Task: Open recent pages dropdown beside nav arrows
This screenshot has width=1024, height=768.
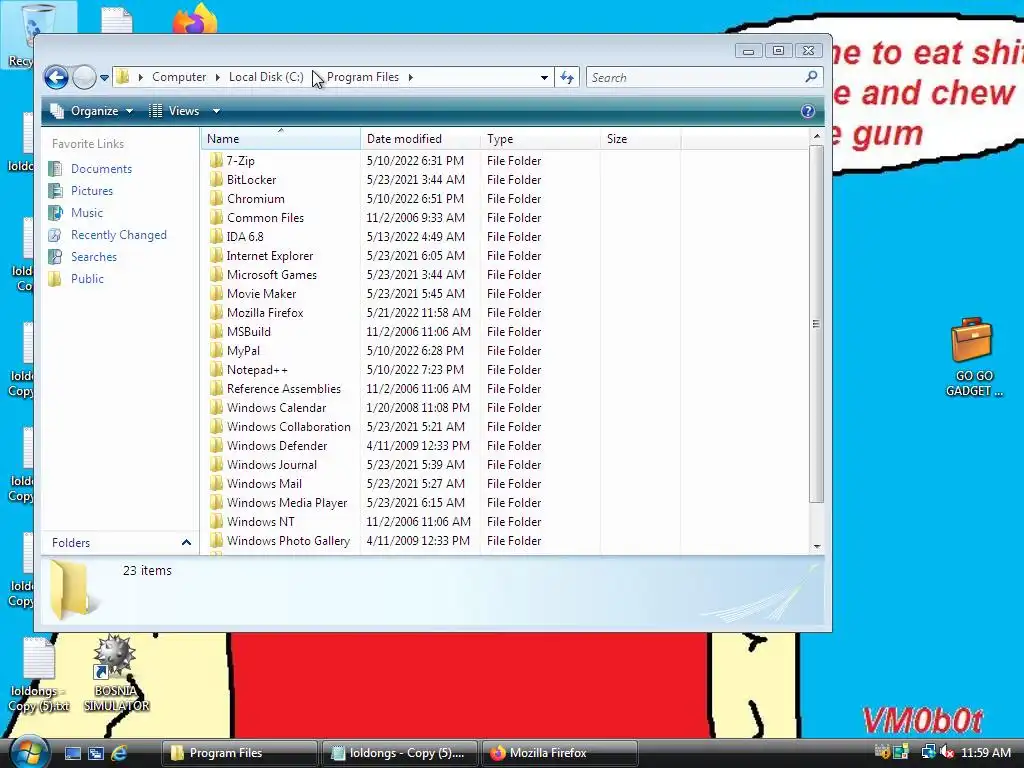Action: tap(104, 78)
